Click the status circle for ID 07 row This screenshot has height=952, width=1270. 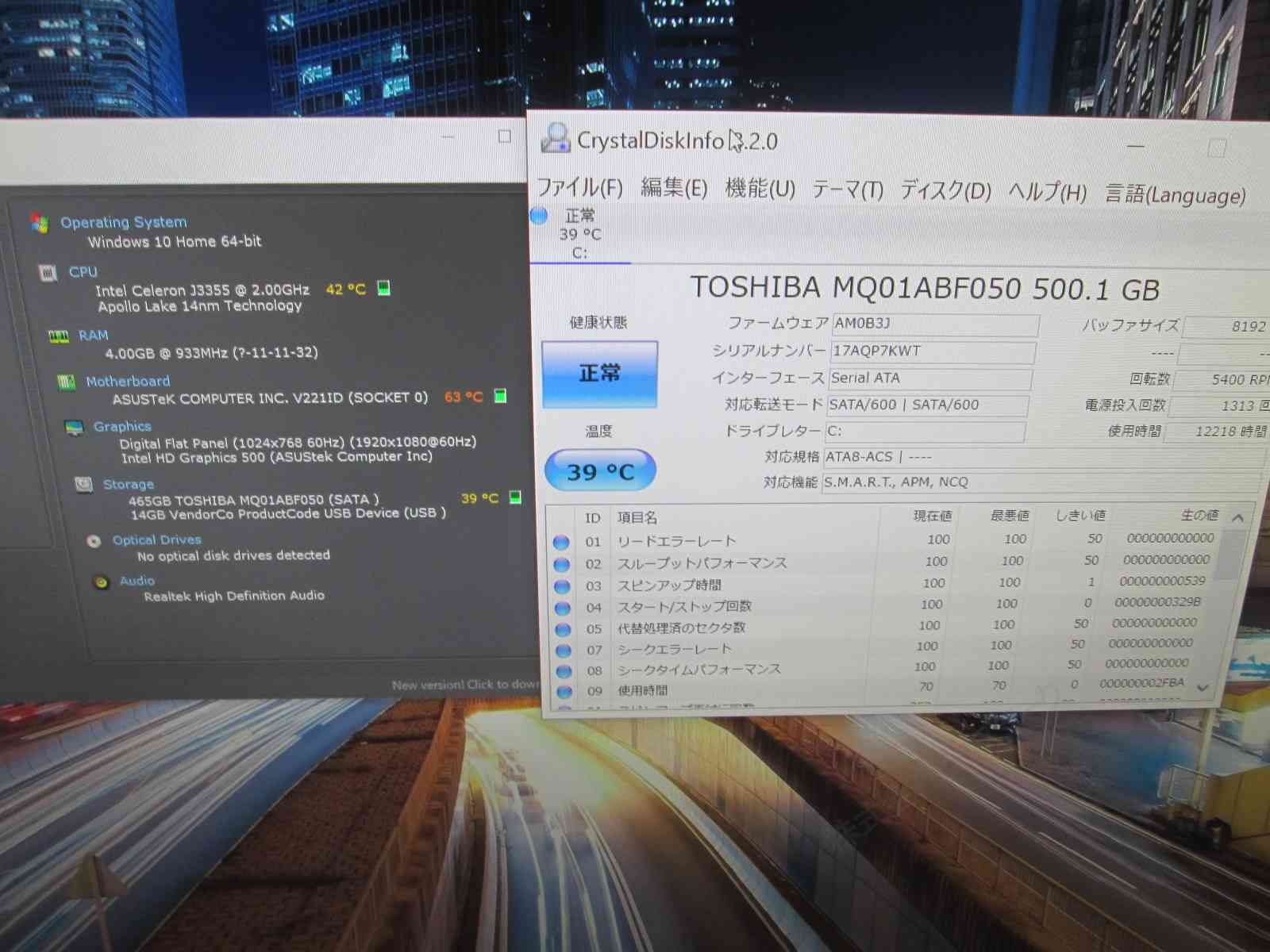point(564,651)
